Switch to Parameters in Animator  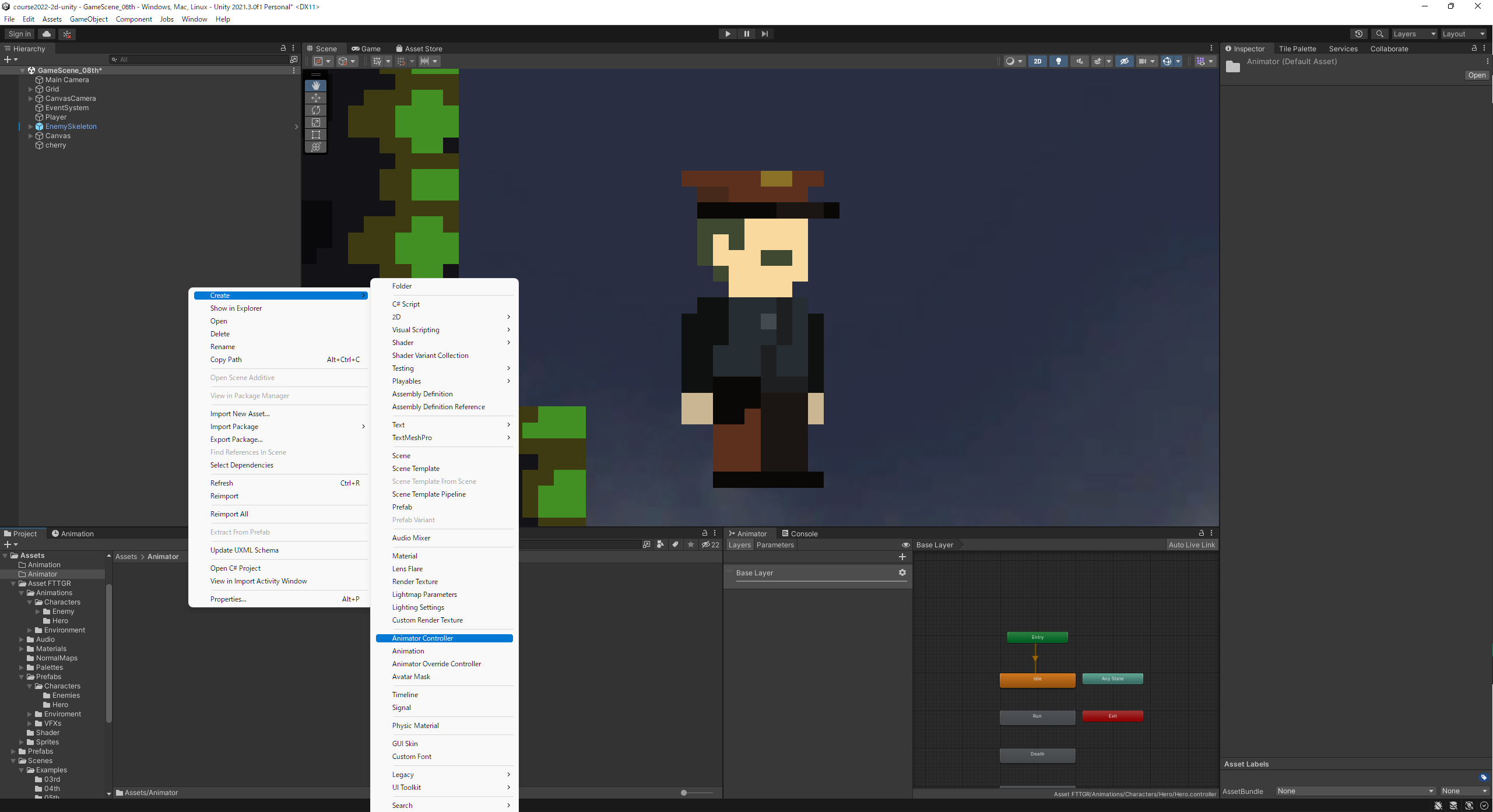775,545
